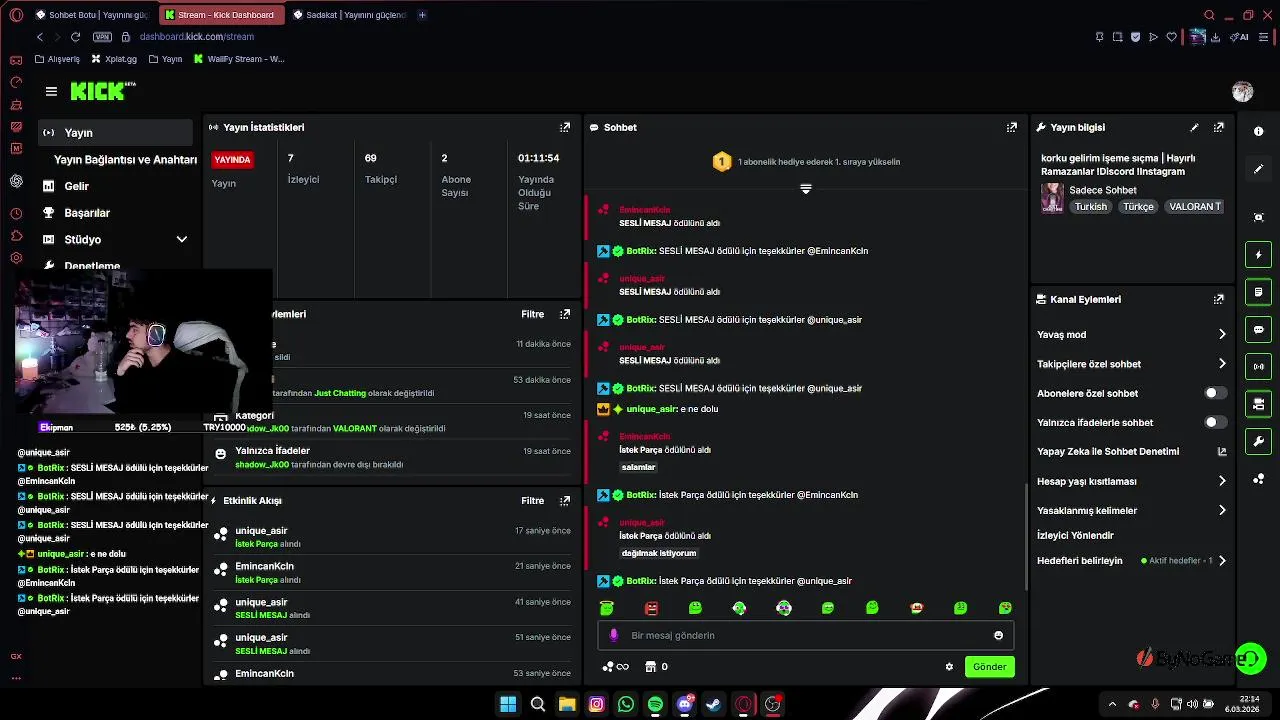
Task: Open Spotify from the taskbar
Action: click(x=655, y=704)
